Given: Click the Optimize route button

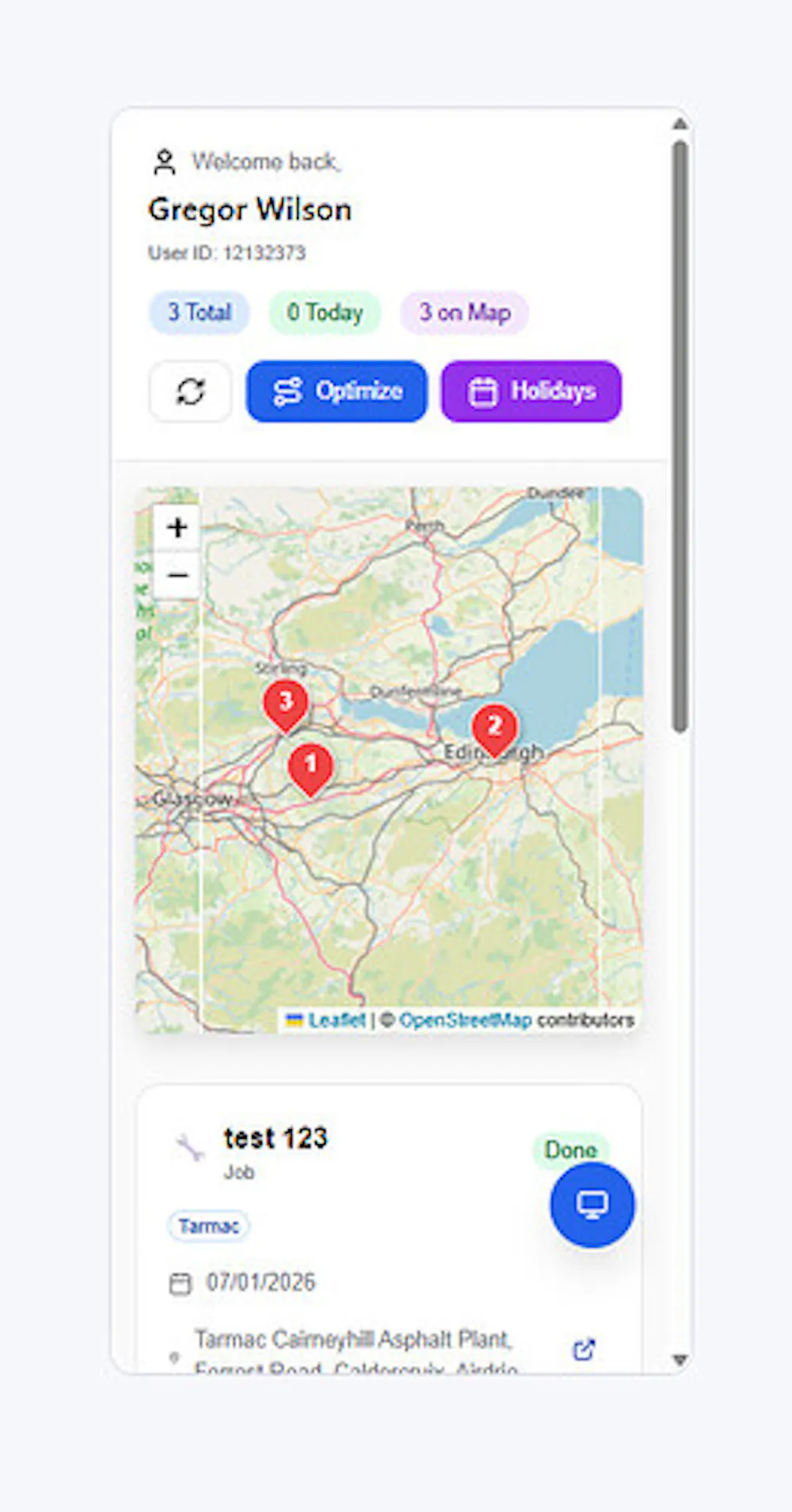Looking at the screenshot, I should coord(337,391).
